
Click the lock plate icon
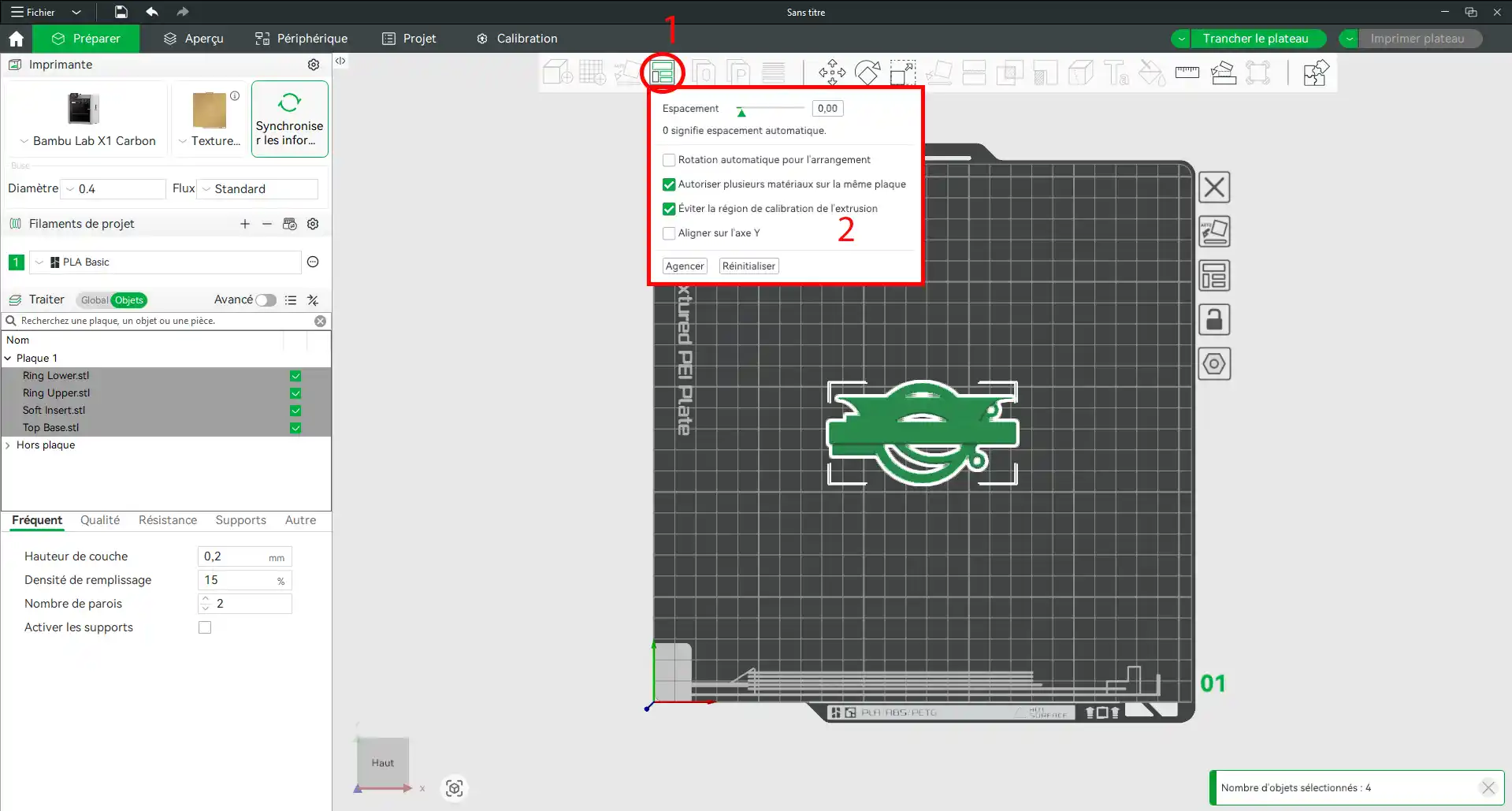[1214, 320]
